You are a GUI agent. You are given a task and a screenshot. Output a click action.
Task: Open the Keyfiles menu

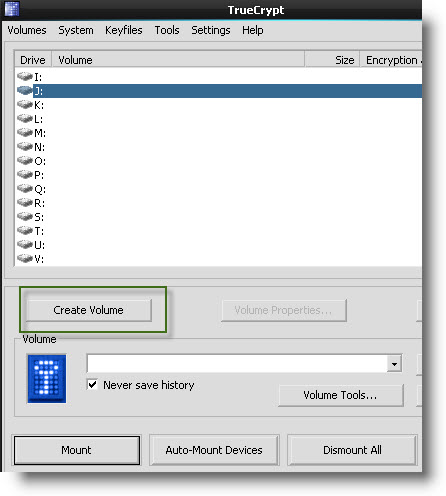(x=124, y=30)
